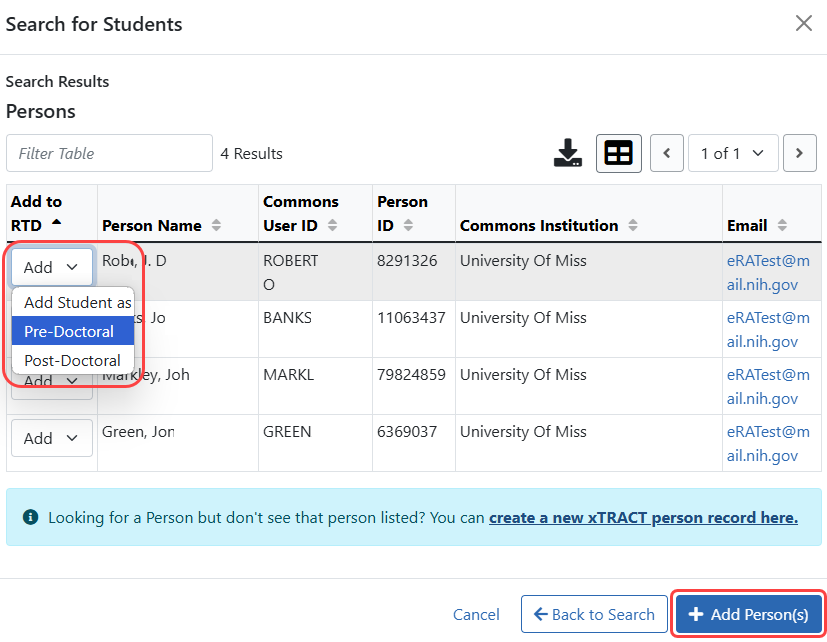Screen dimensions: 827x642
Task: Click the Back to Search button
Action: point(594,614)
